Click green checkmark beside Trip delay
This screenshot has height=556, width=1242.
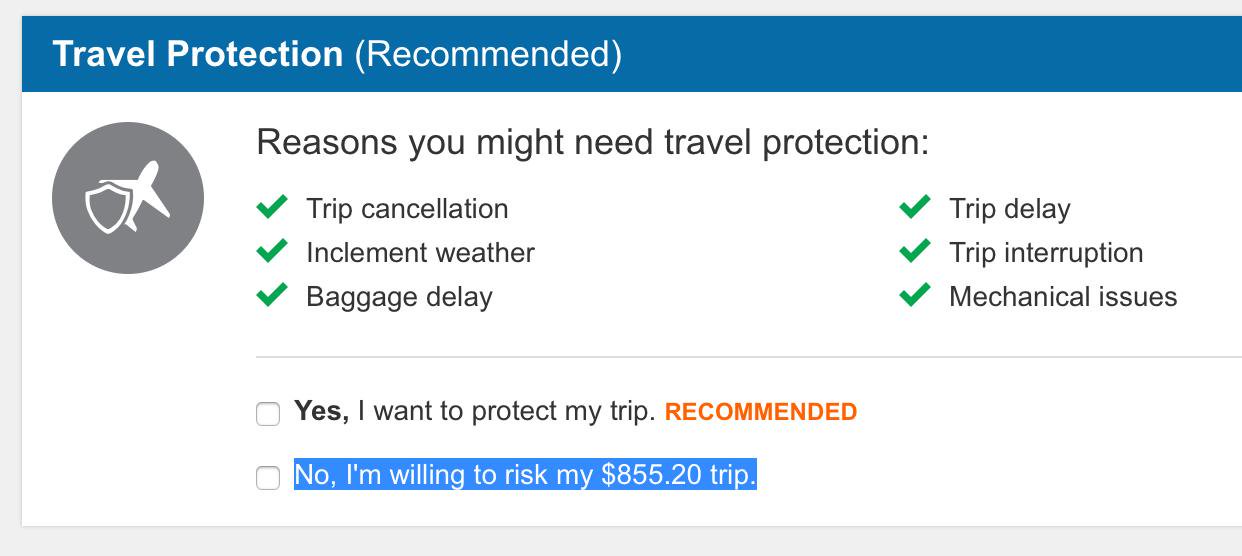[915, 208]
